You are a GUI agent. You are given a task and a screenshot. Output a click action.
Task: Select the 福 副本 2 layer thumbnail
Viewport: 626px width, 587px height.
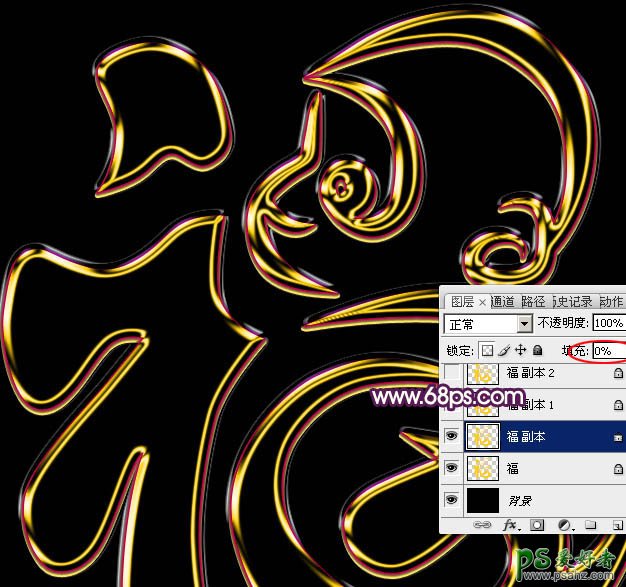tap(485, 373)
